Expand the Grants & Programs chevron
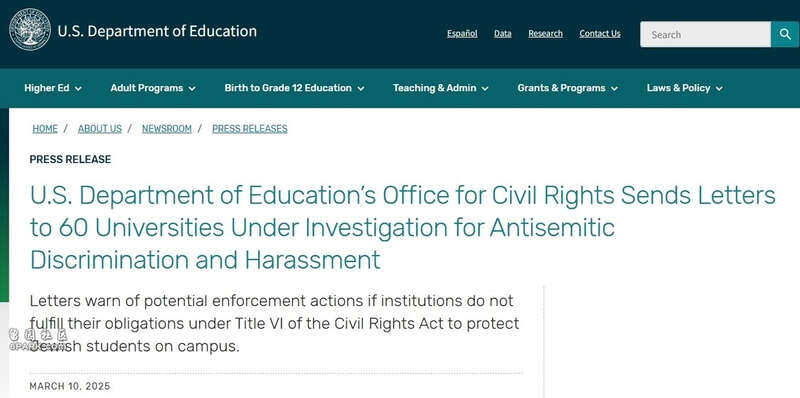Viewport: 800px width, 398px height. coord(614,89)
